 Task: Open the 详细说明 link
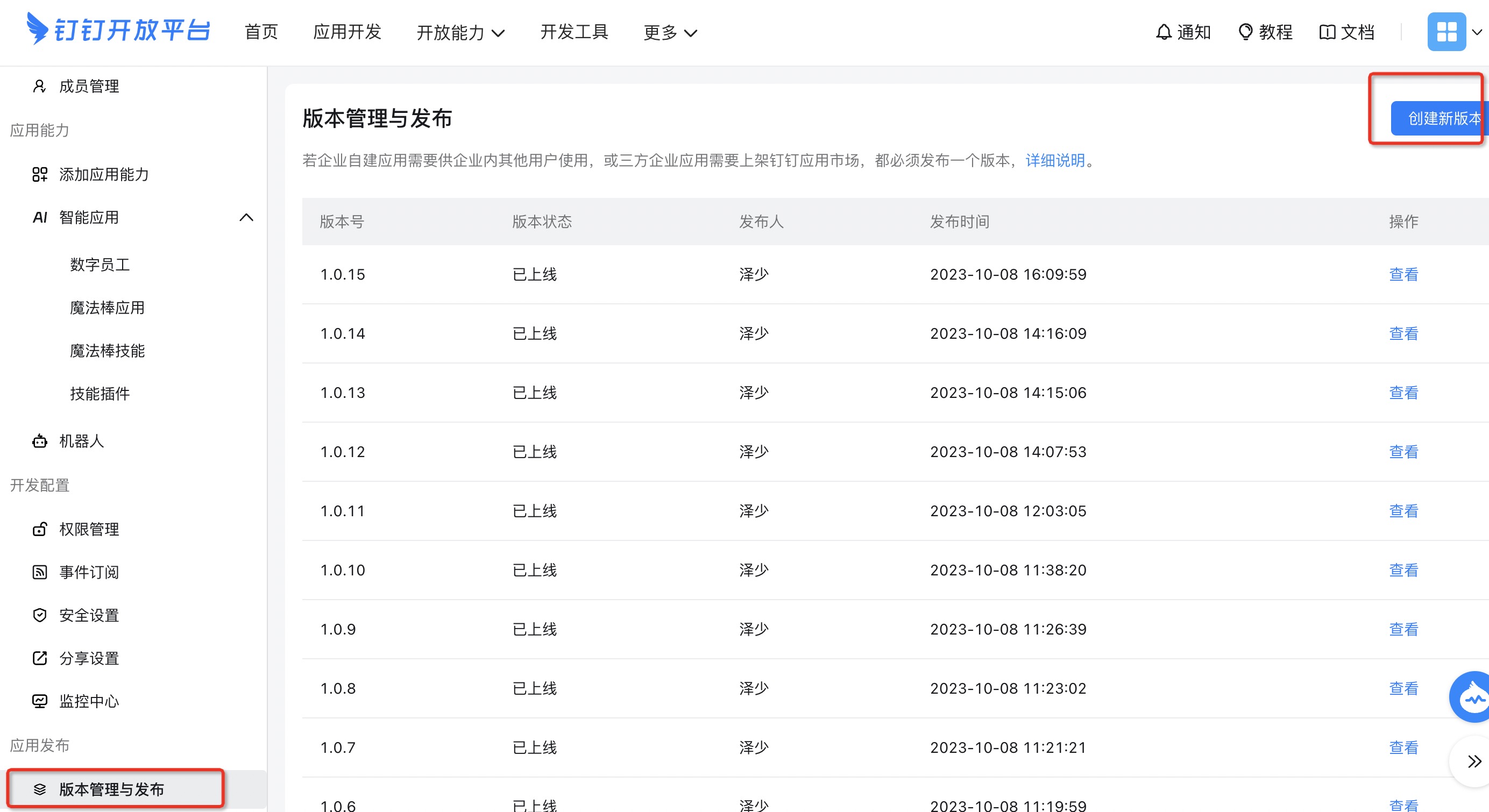(x=1055, y=160)
